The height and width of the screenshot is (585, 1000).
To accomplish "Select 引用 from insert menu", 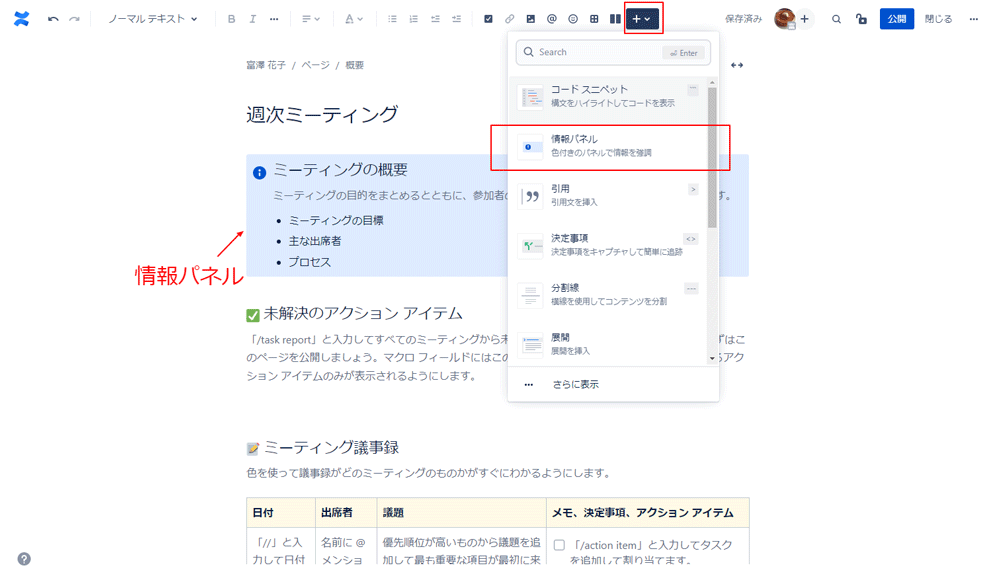I will tap(609, 195).
